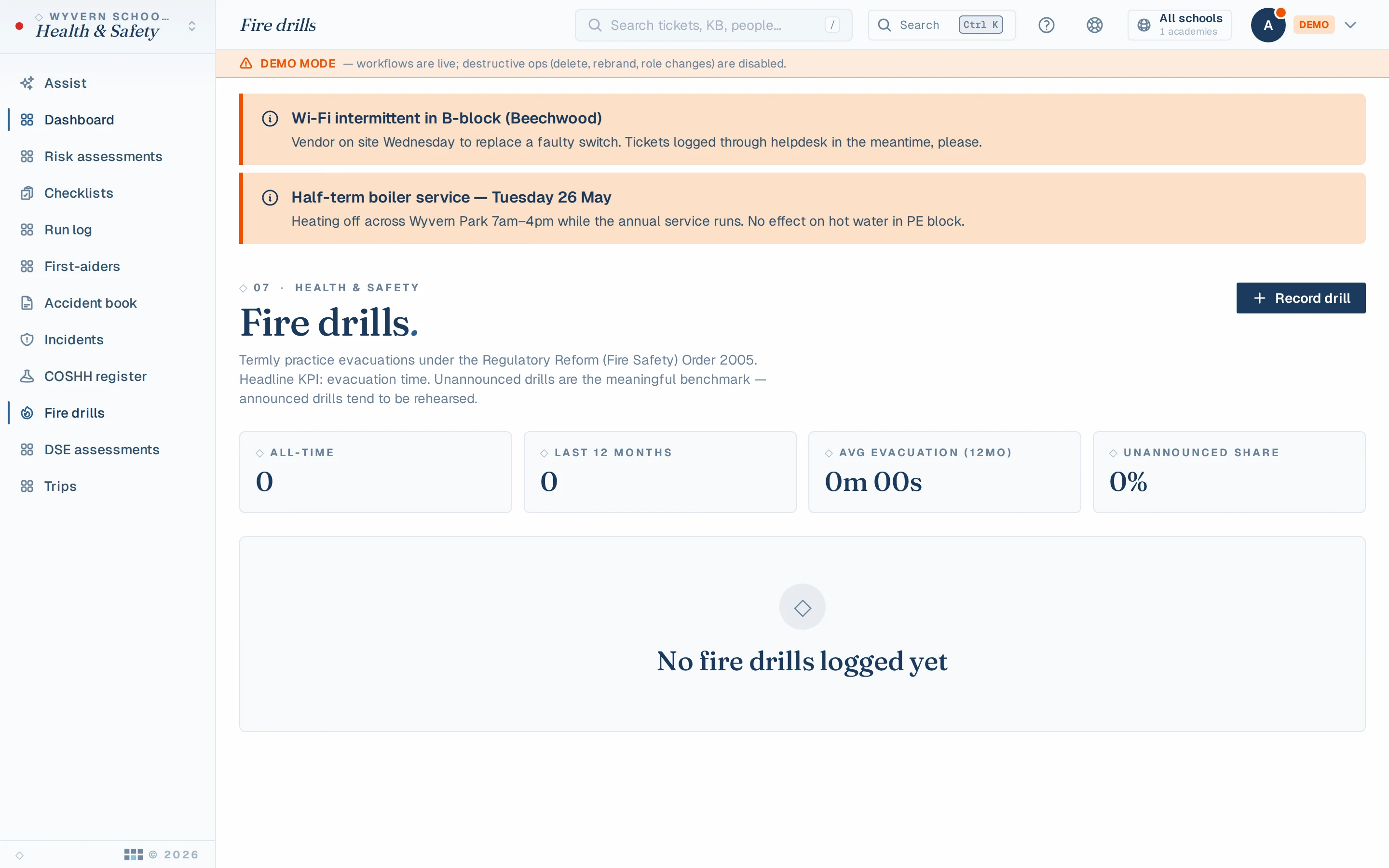Viewport: 1389px width, 868px height.
Task: Navigate to COSHH register
Action: click(108, 377)
